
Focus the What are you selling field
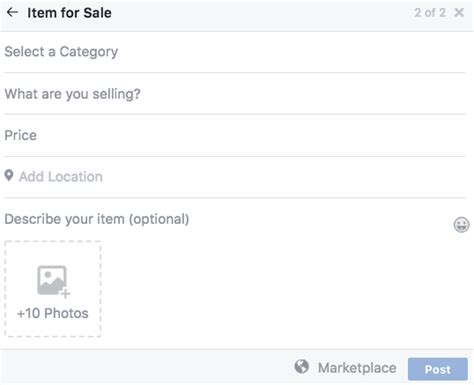pyautogui.click(x=235, y=94)
